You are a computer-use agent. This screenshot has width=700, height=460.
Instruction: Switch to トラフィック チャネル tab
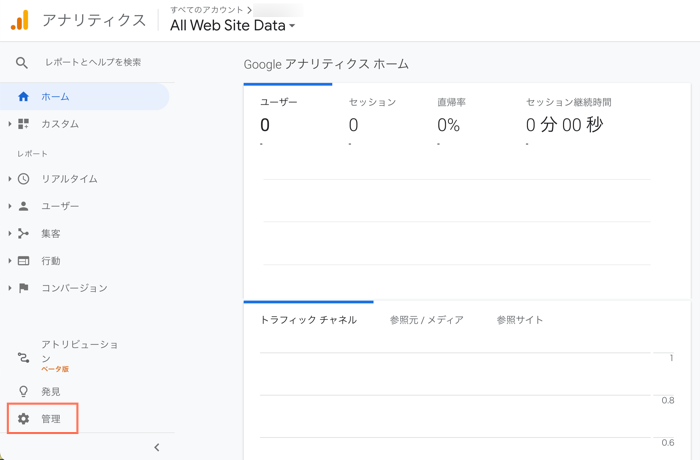[x=308, y=320]
